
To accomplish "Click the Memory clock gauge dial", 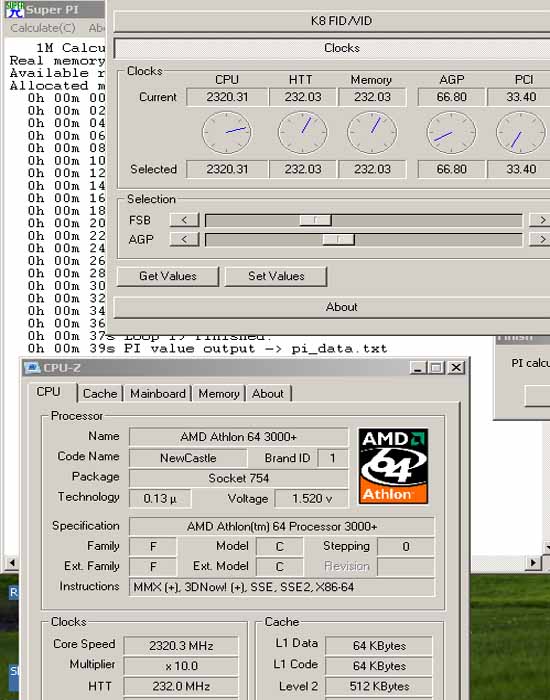I will (372, 133).
